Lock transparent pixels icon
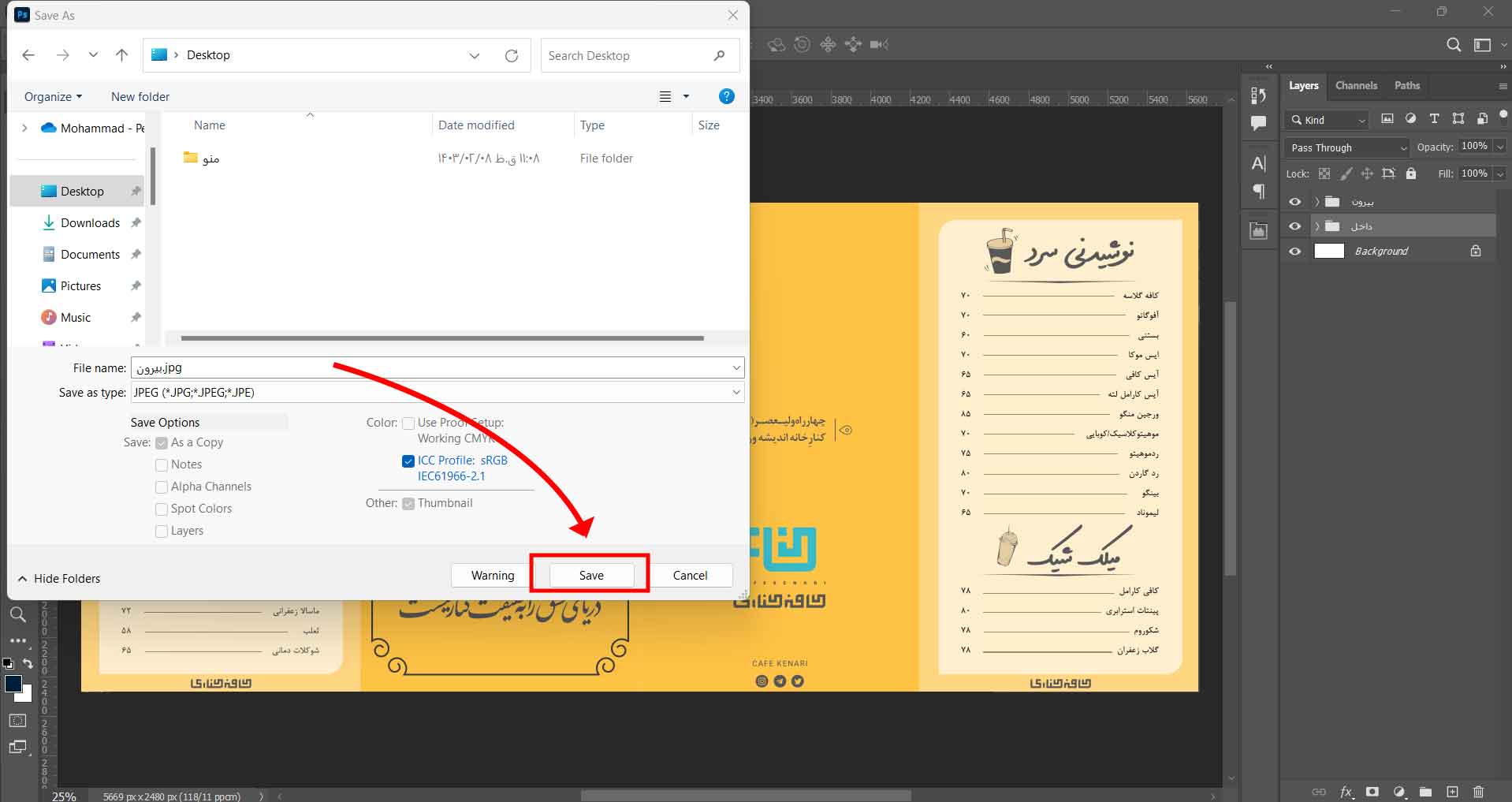Image resolution: width=1512 pixels, height=802 pixels. 1324,173
